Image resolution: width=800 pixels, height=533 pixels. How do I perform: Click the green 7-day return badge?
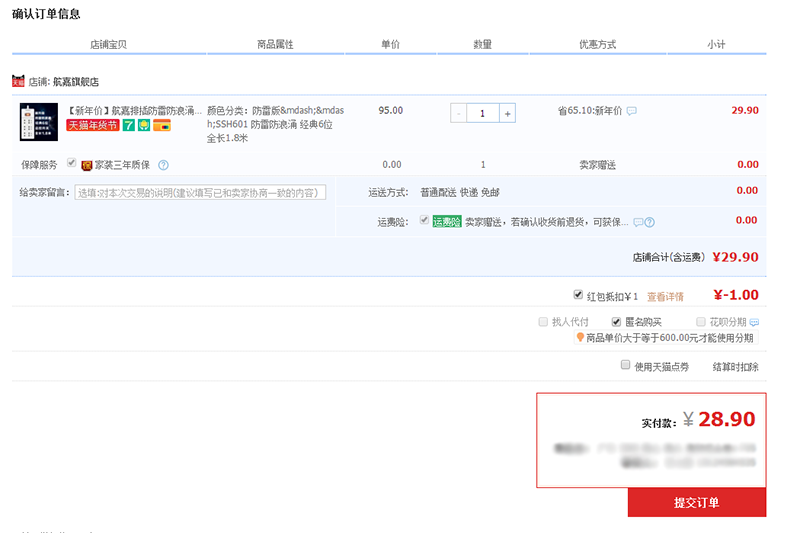click(129, 125)
